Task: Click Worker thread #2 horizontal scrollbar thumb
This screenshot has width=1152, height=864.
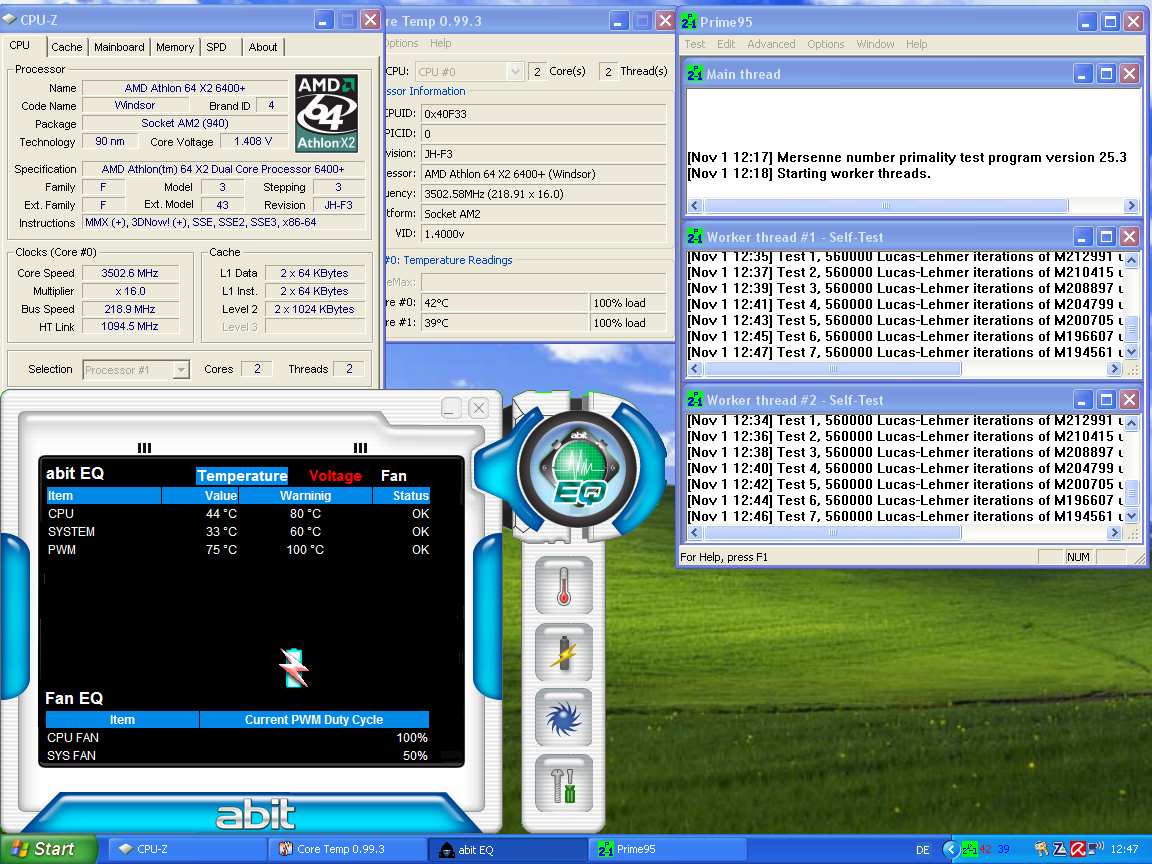Action: (x=832, y=533)
